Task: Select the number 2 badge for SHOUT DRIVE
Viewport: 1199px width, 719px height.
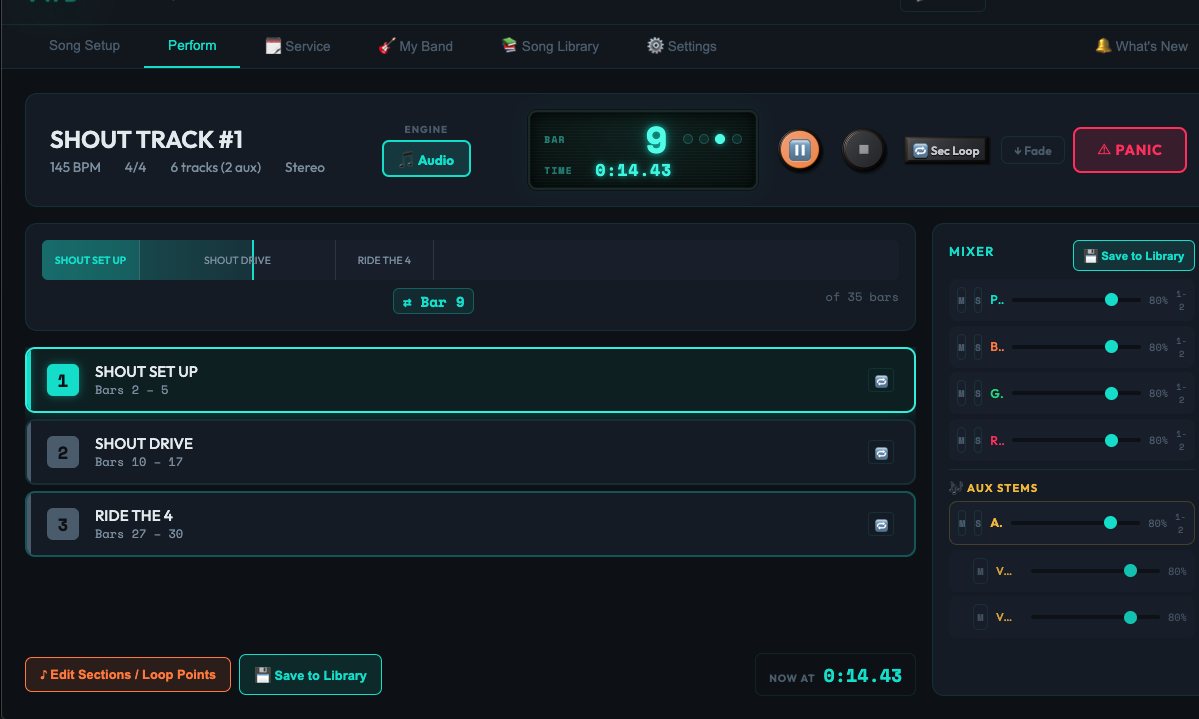Action: 63,453
